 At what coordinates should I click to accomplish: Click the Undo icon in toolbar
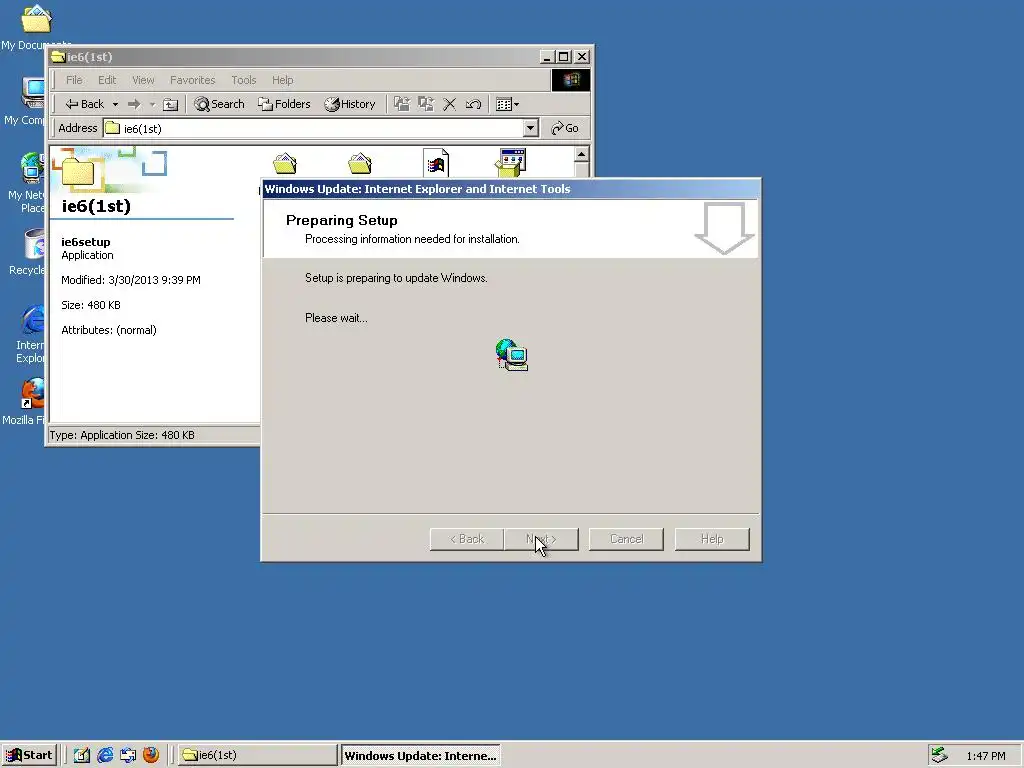click(x=473, y=104)
